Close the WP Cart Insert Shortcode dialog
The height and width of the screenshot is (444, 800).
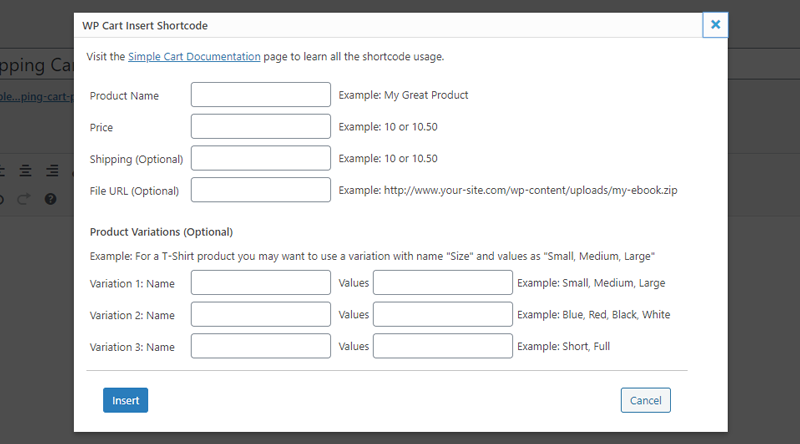(x=715, y=24)
